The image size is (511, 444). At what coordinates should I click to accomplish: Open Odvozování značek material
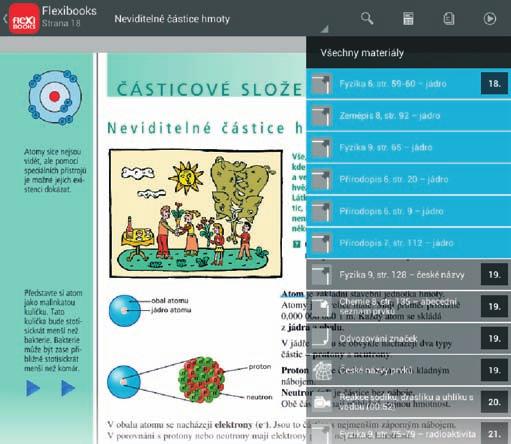click(x=408, y=338)
